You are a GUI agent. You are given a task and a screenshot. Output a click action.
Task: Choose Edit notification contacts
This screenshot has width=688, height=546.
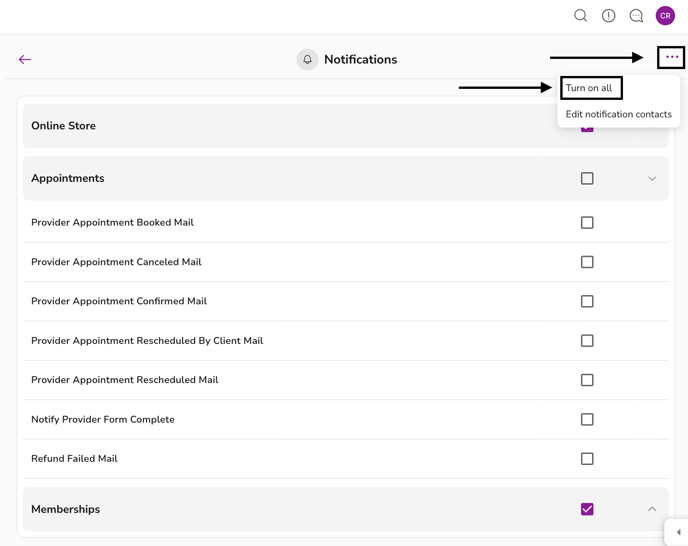618,114
